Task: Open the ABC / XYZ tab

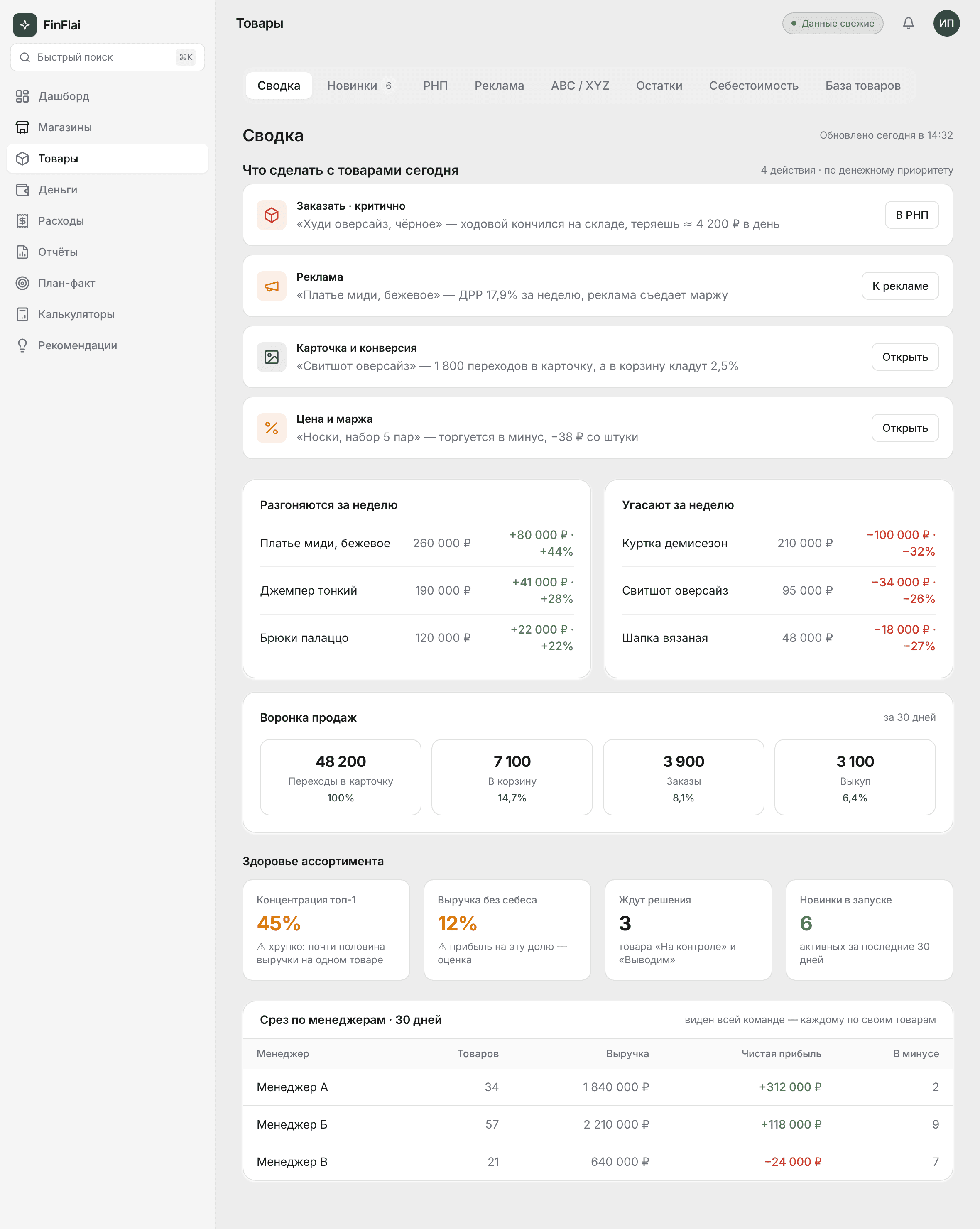Action: point(580,86)
